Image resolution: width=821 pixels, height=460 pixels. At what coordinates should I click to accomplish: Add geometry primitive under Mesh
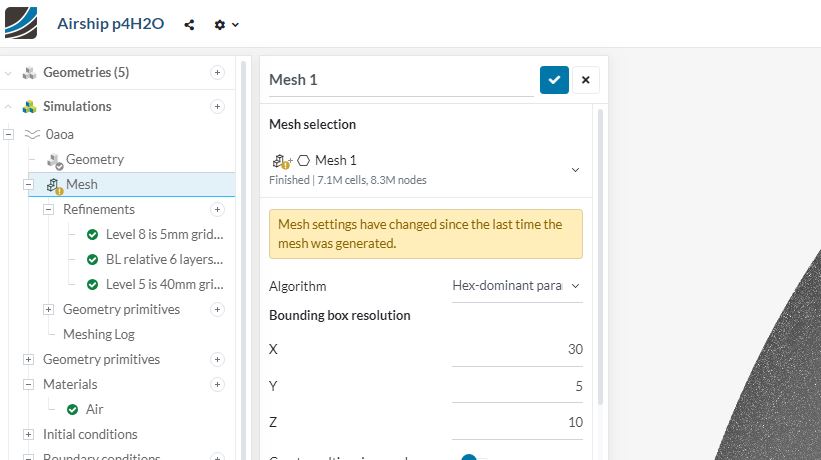(x=217, y=309)
